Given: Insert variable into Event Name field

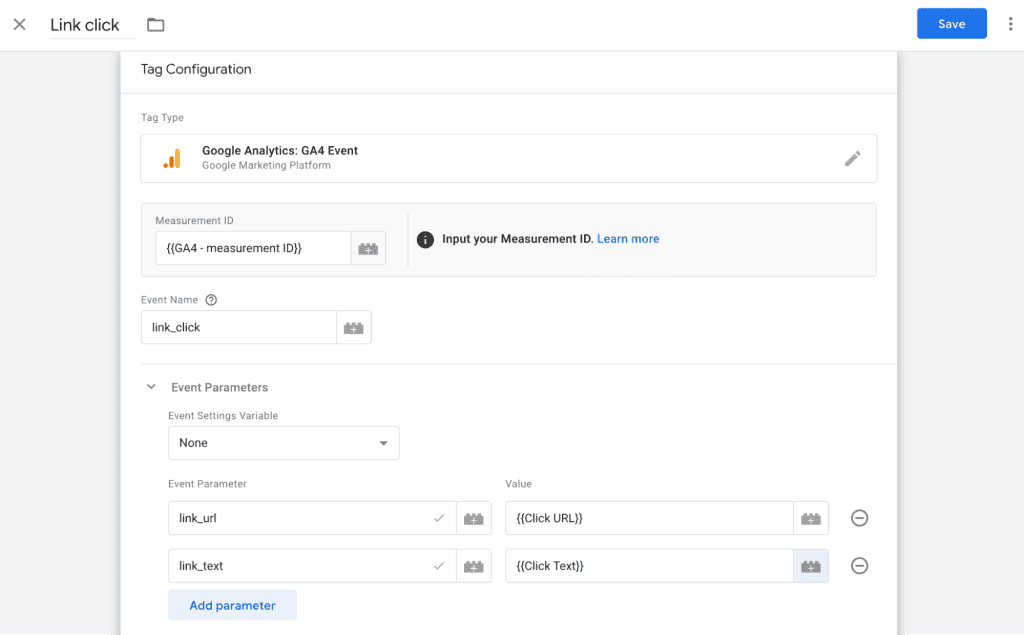Looking at the screenshot, I should (354, 327).
